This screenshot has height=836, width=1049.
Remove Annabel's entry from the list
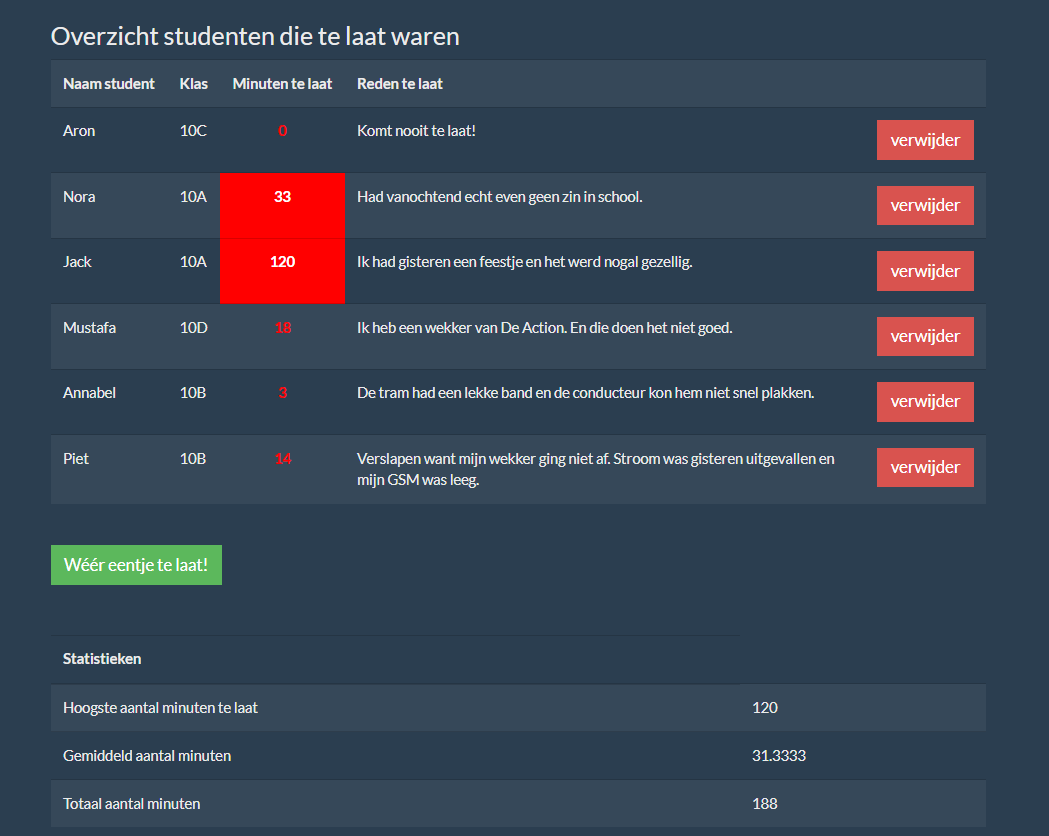coord(924,401)
